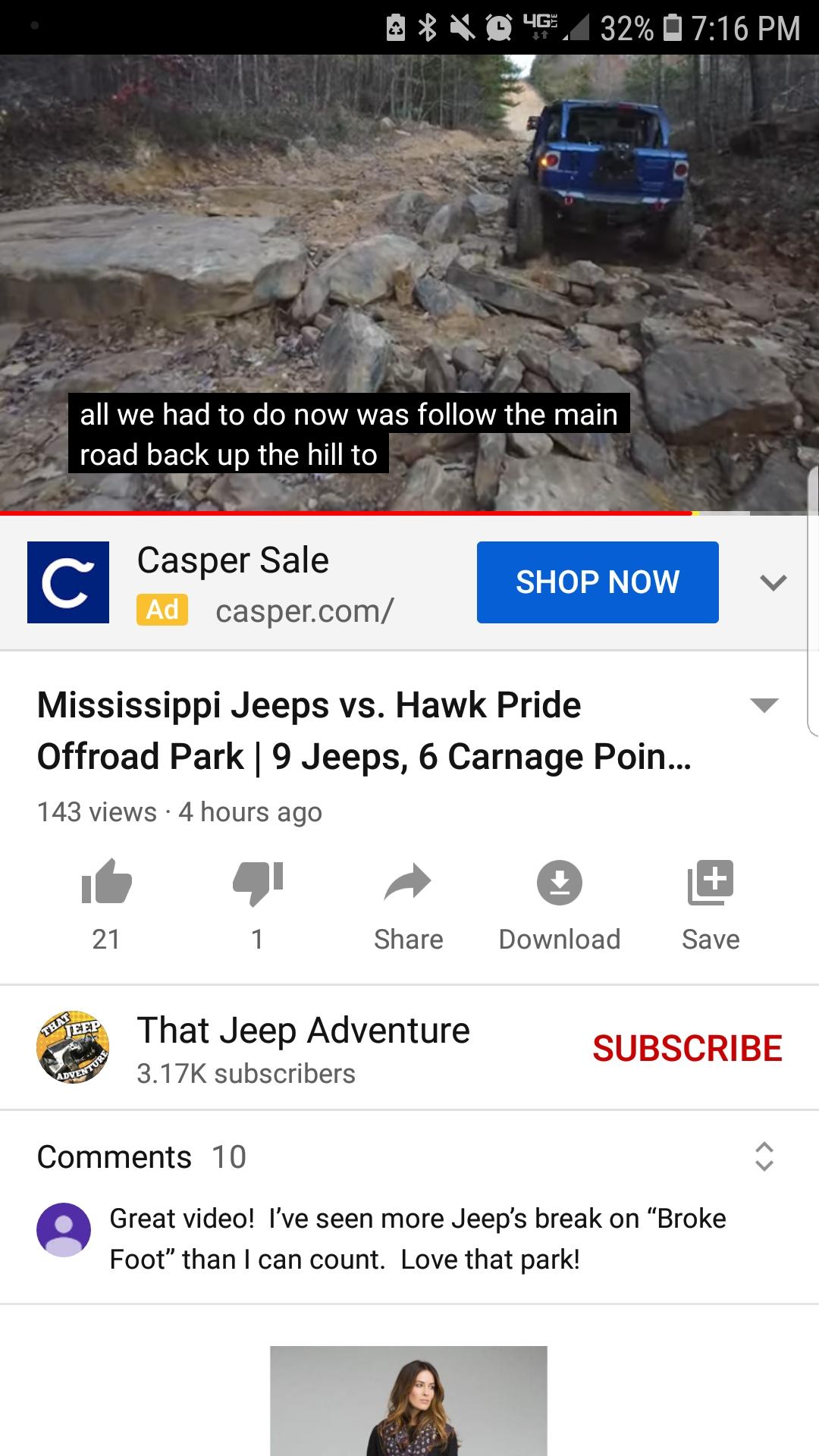Tap the commenter's purple profile avatar
The width and height of the screenshot is (819, 1456).
coord(64,1230)
